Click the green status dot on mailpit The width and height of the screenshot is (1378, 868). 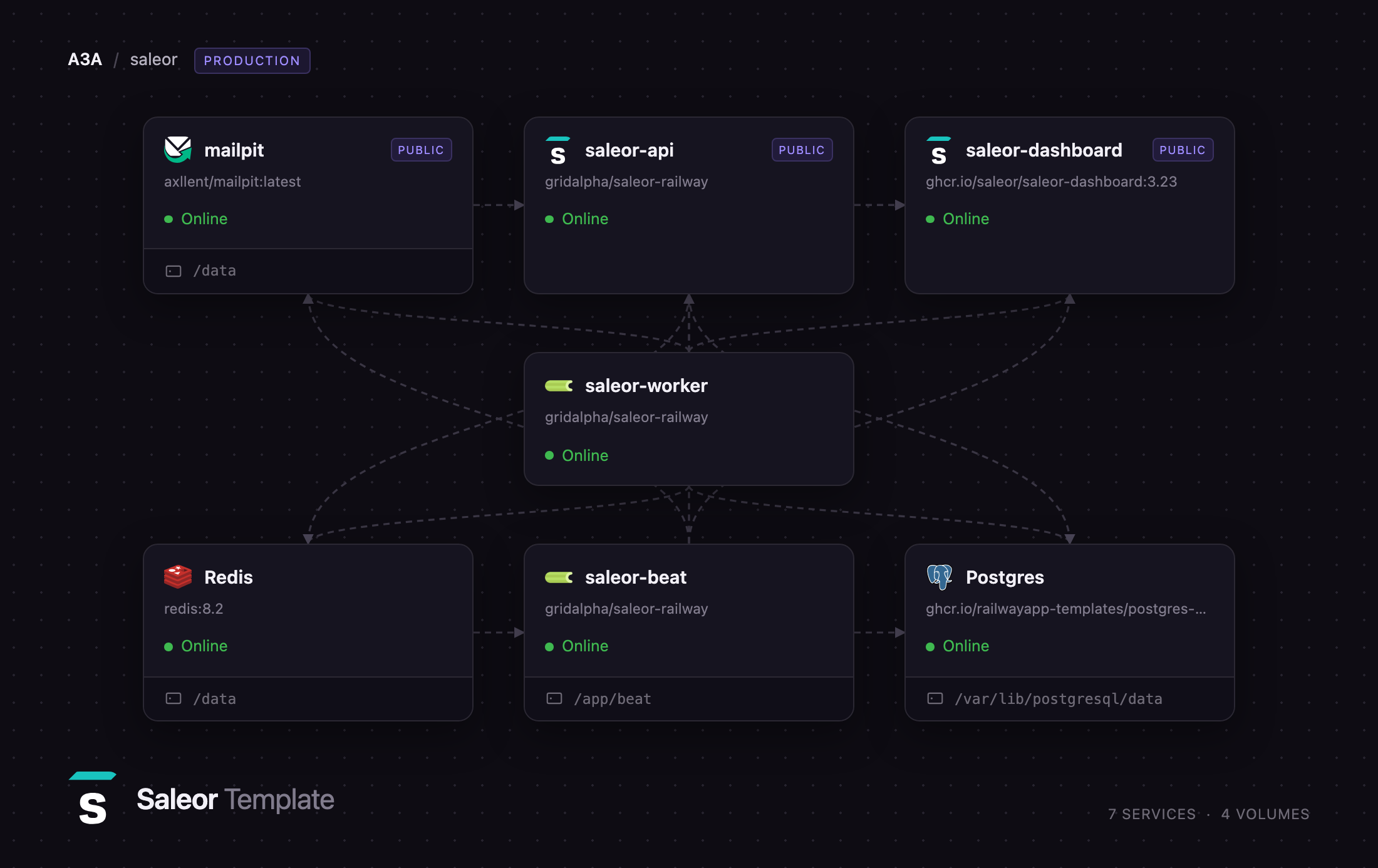[x=168, y=219]
